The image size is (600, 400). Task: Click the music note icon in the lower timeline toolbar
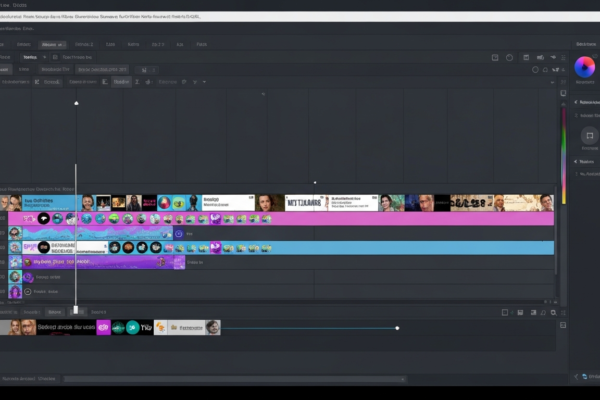click(543, 313)
